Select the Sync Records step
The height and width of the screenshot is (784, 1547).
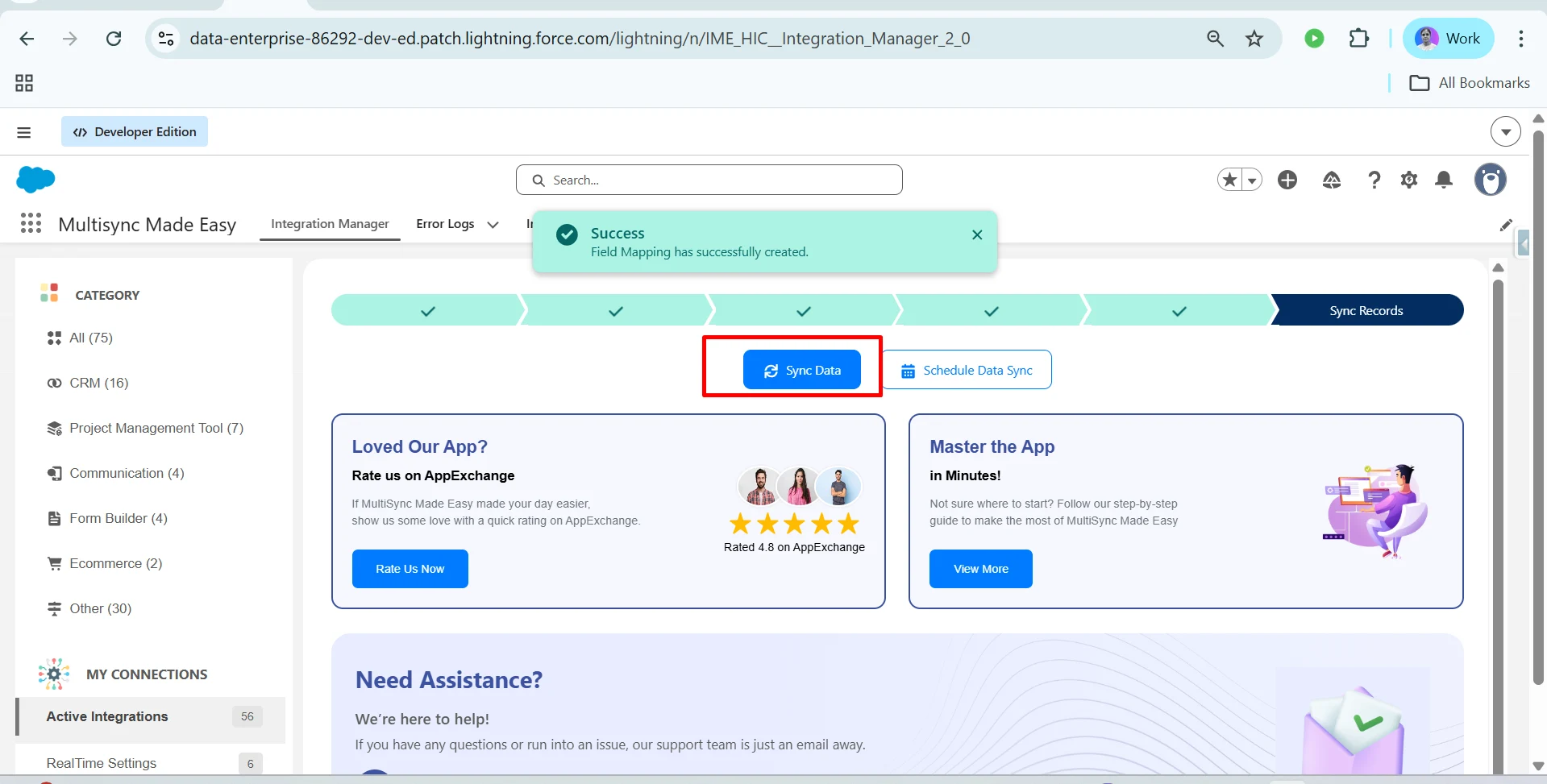pyautogui.click(x=1367, y=310)
